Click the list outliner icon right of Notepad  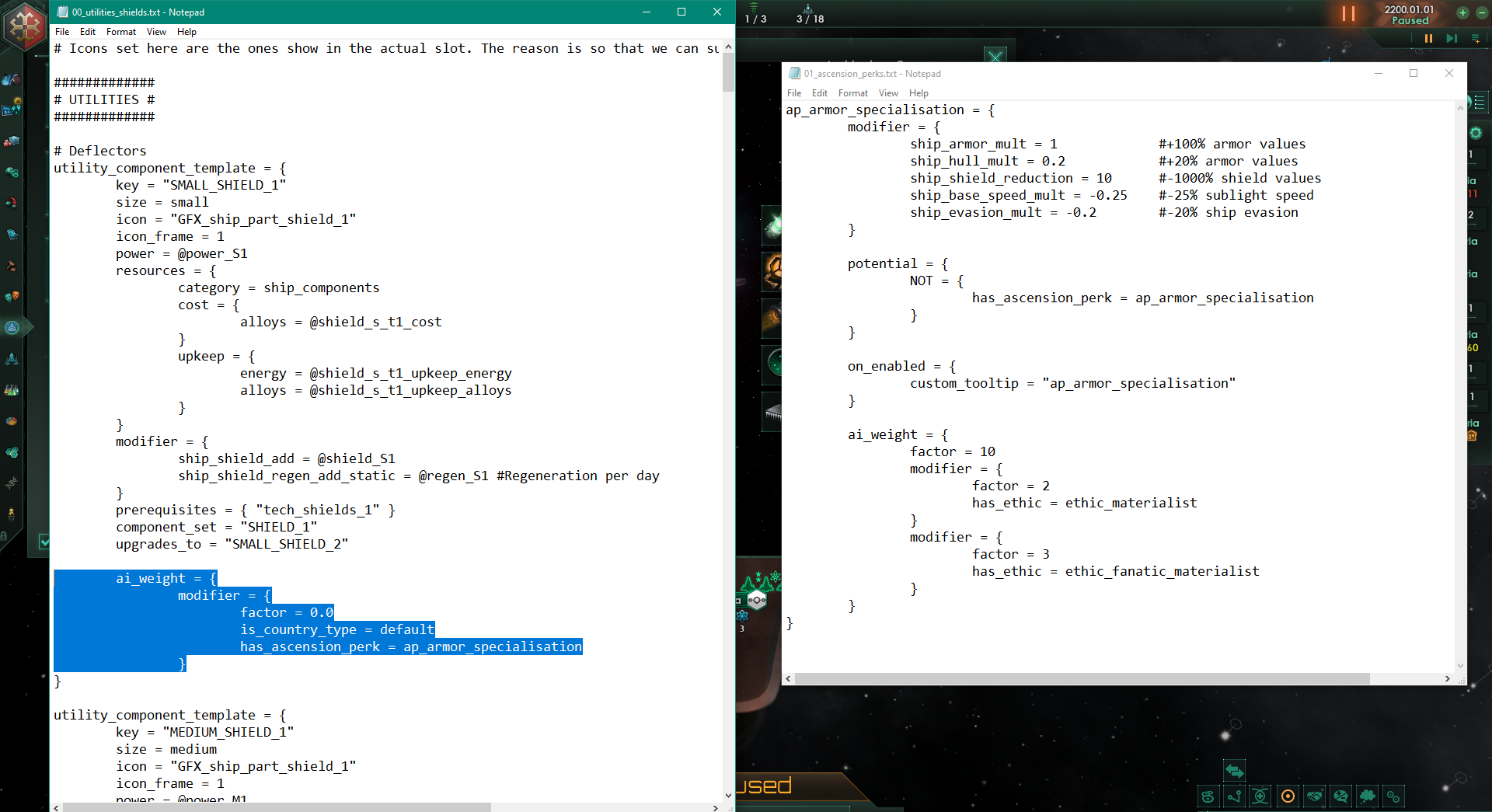[x=1477, y=103]
